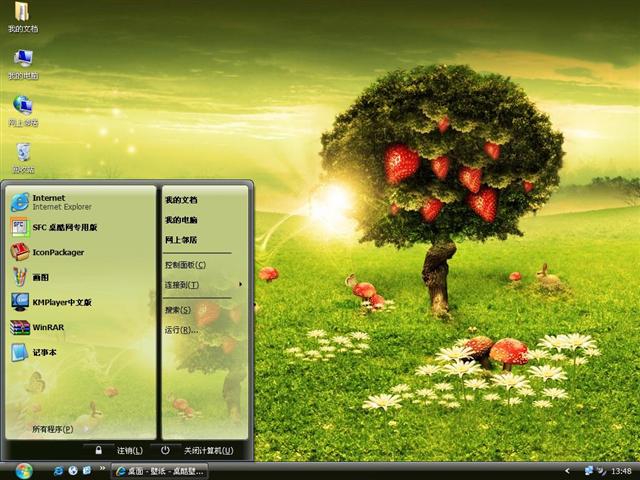Open 控制面板(C) from the Start menu
The width and height of the screenshot is (640, 480).
pyautogui.click(x=185, y=265)
